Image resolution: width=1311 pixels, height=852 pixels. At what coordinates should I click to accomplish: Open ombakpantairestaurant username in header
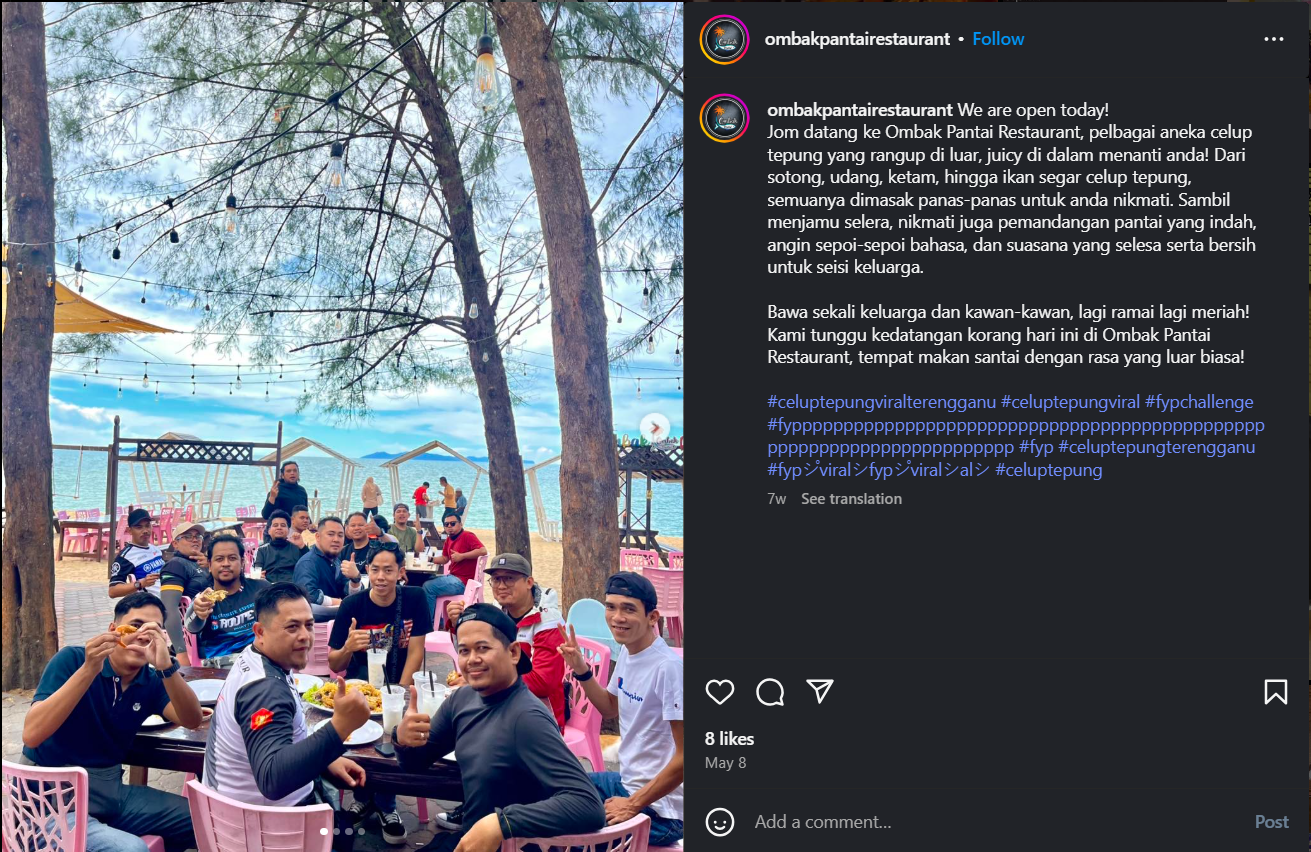[x=857, y=39]
